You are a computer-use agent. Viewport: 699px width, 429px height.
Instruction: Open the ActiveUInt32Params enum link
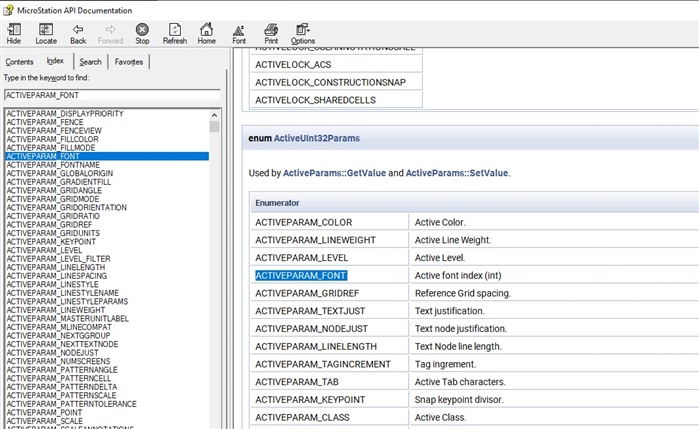(317, 138)
